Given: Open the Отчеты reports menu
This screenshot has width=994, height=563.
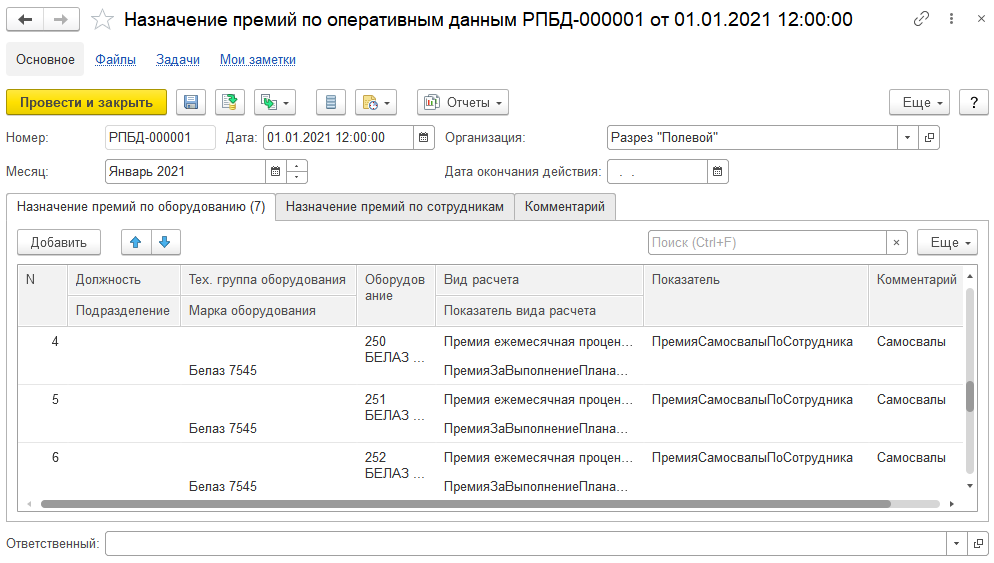Looking at the screenshot, I should point(463,102).
